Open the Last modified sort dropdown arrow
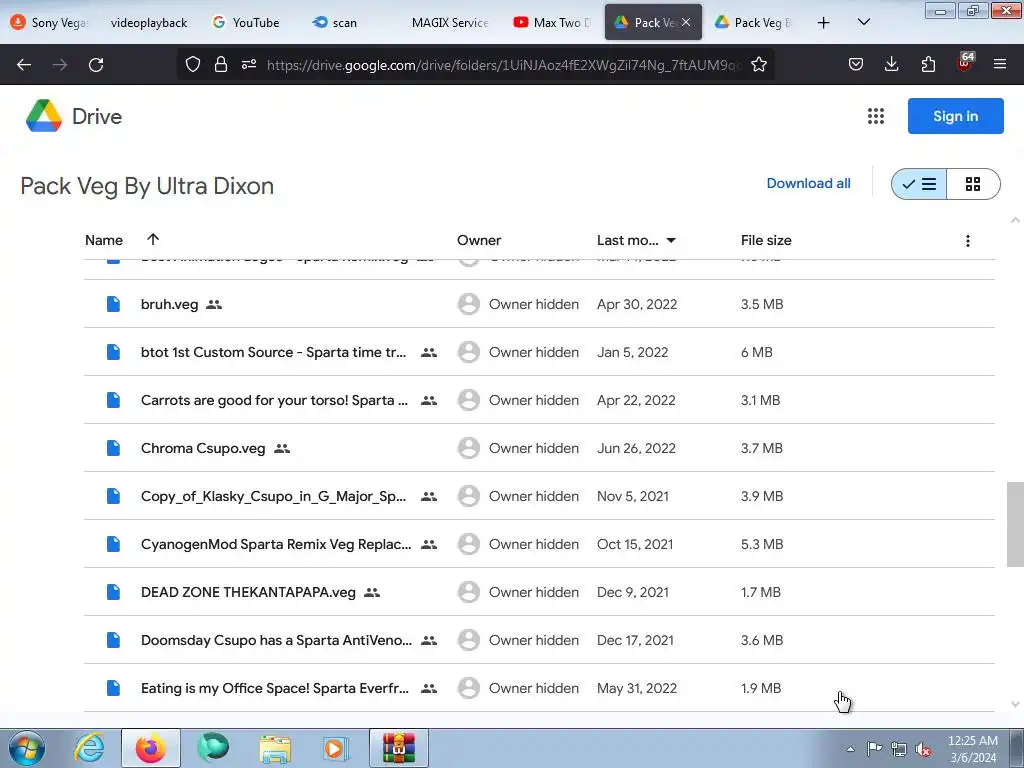Viewport: 1024px width, 768px height. (671, 240)
